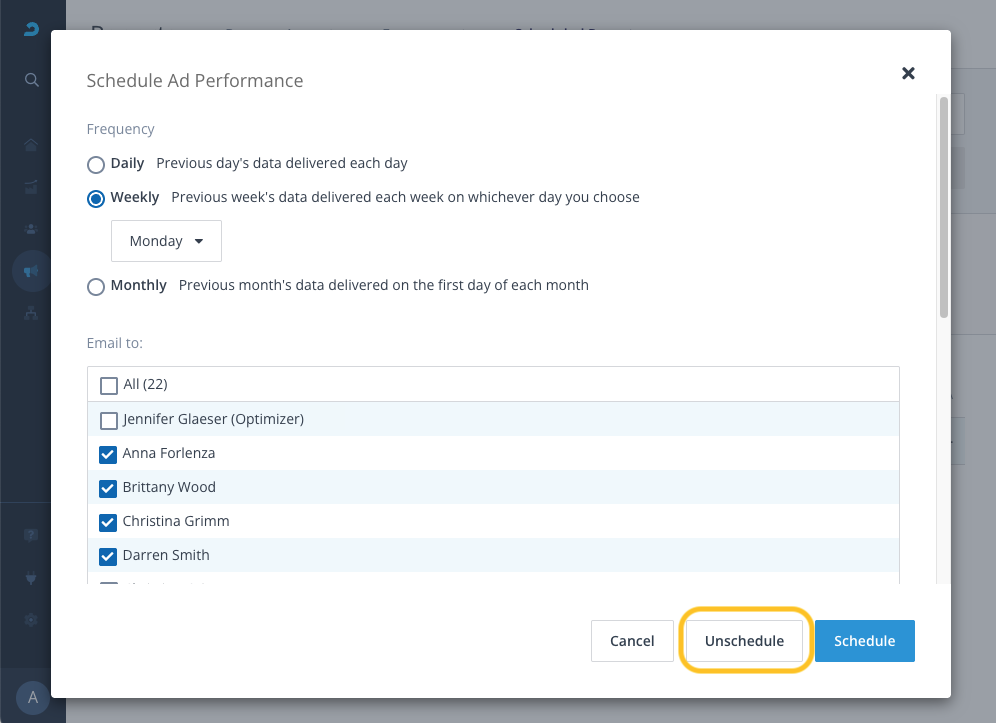996x723 pixels.
Task: Select the megaphone ads icon in sidebar
Action: (30, 271)
